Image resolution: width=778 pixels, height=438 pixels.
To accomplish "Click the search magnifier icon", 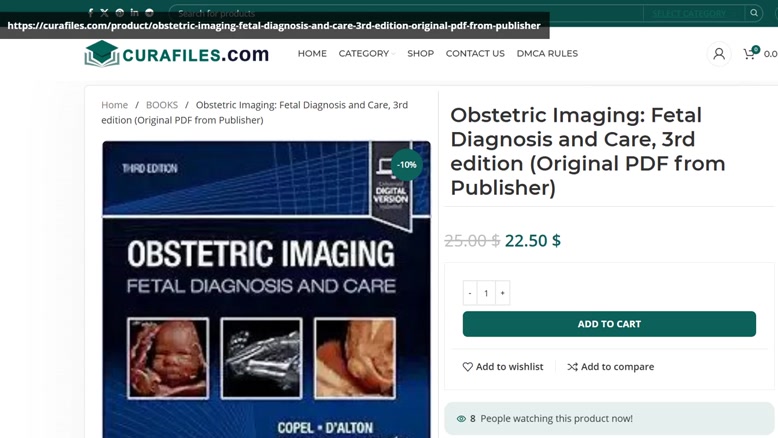I will click(x=754, y=13).
